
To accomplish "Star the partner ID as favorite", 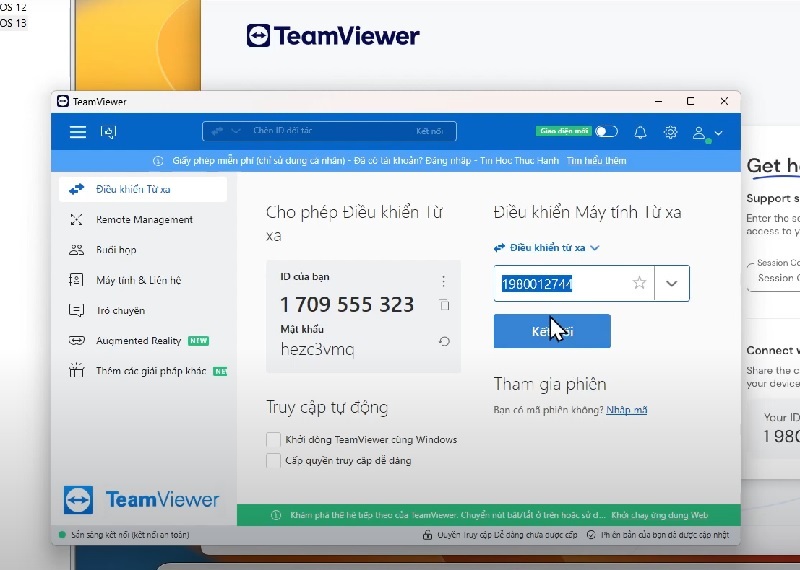I will pyautogui.click(x=639, y=283).
